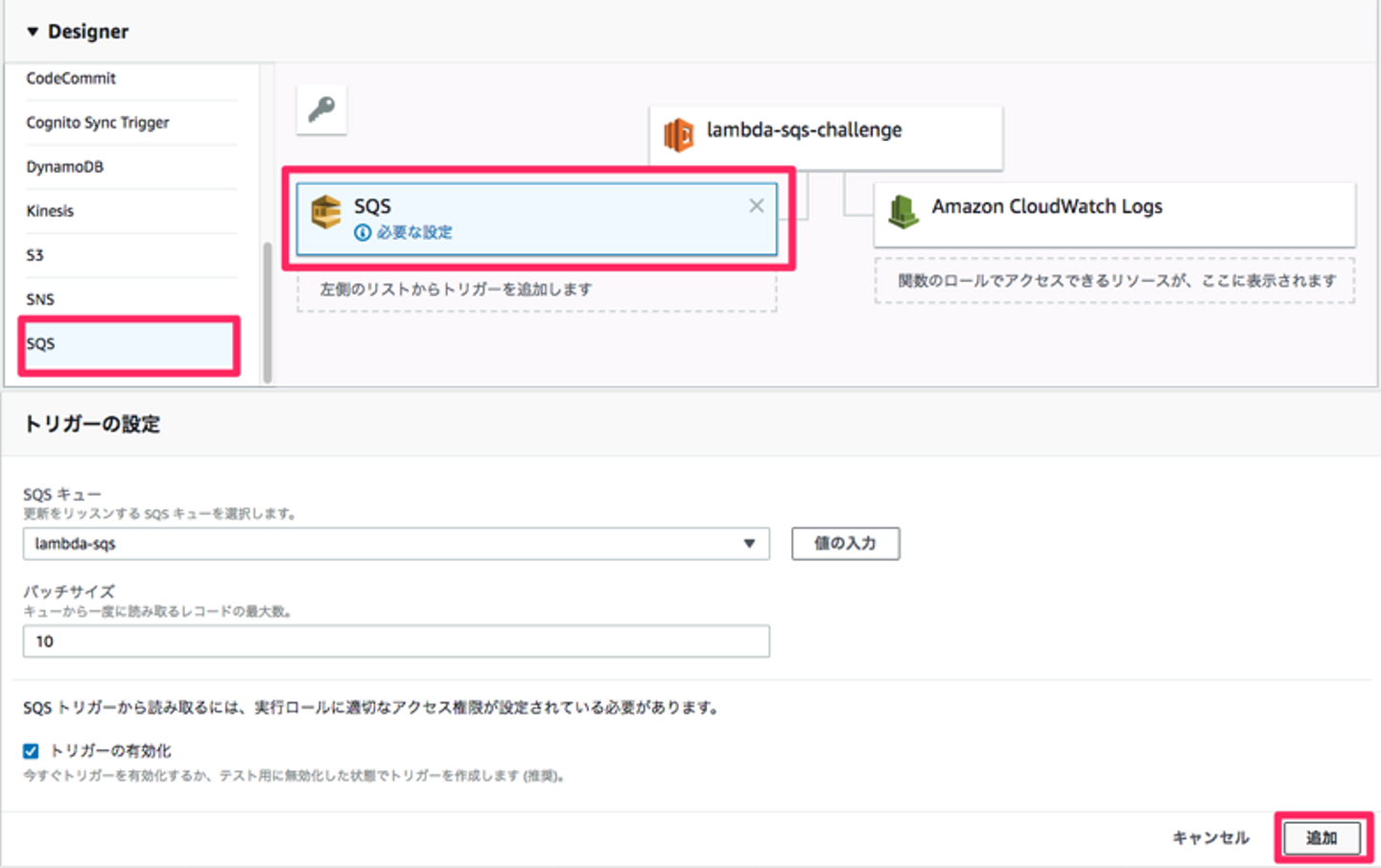The width and height of the screenshot is (1381, 868).
Task: Click the info icon beside 必要な設定
Action: pyautogui.click(x=363, y=232)
